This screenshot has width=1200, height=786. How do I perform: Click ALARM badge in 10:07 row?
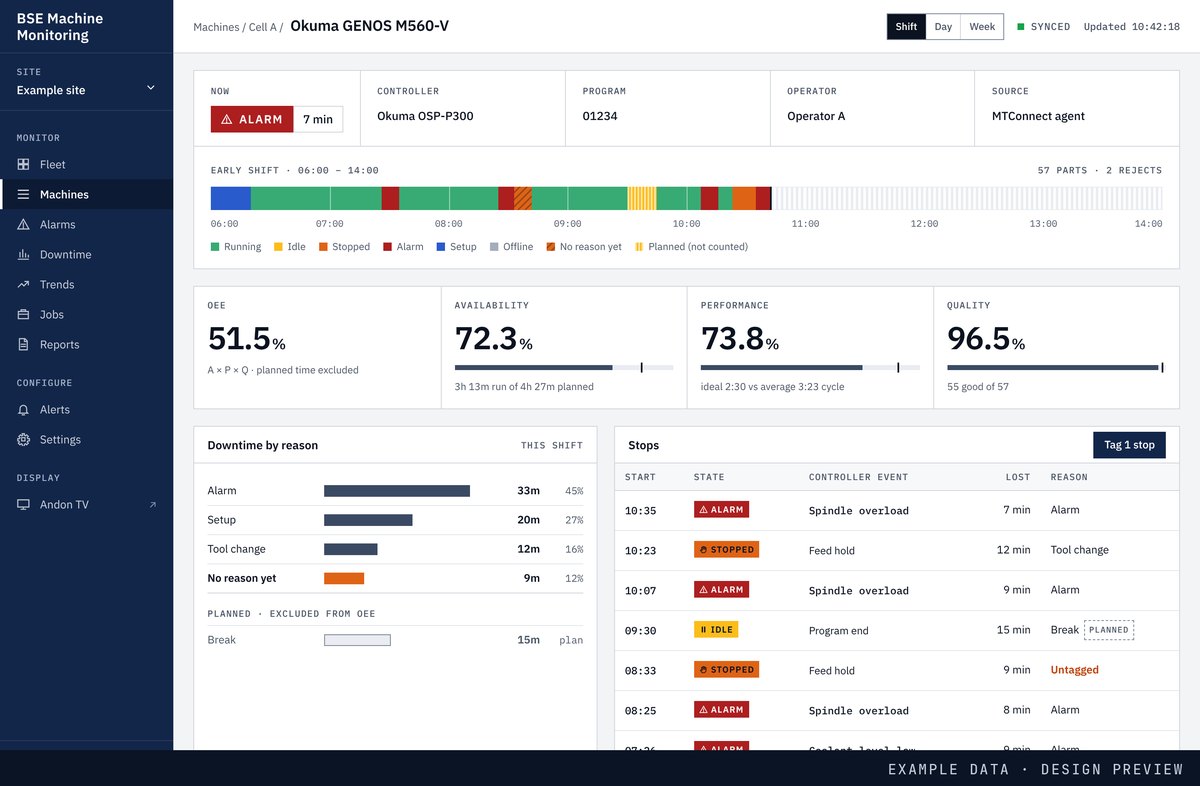click(x=721, y=590)
